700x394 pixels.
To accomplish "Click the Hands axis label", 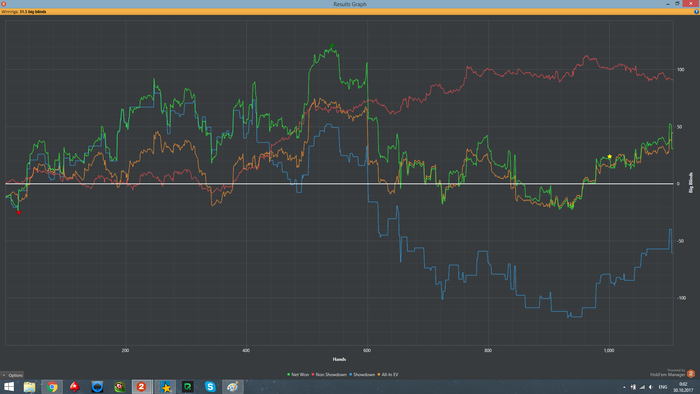I will (x=339, y=359).
